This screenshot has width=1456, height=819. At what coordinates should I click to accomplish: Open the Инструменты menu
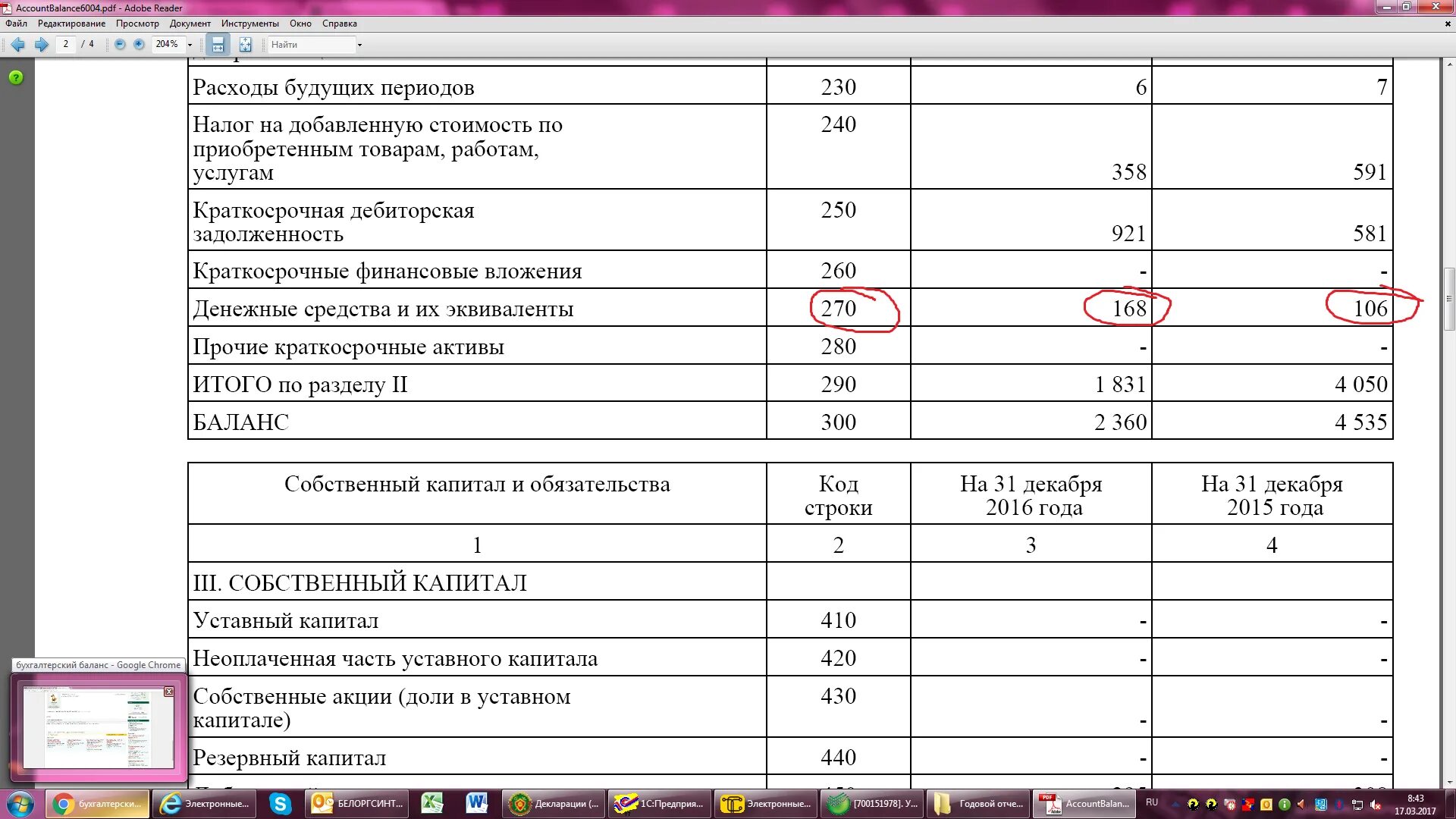249,24
